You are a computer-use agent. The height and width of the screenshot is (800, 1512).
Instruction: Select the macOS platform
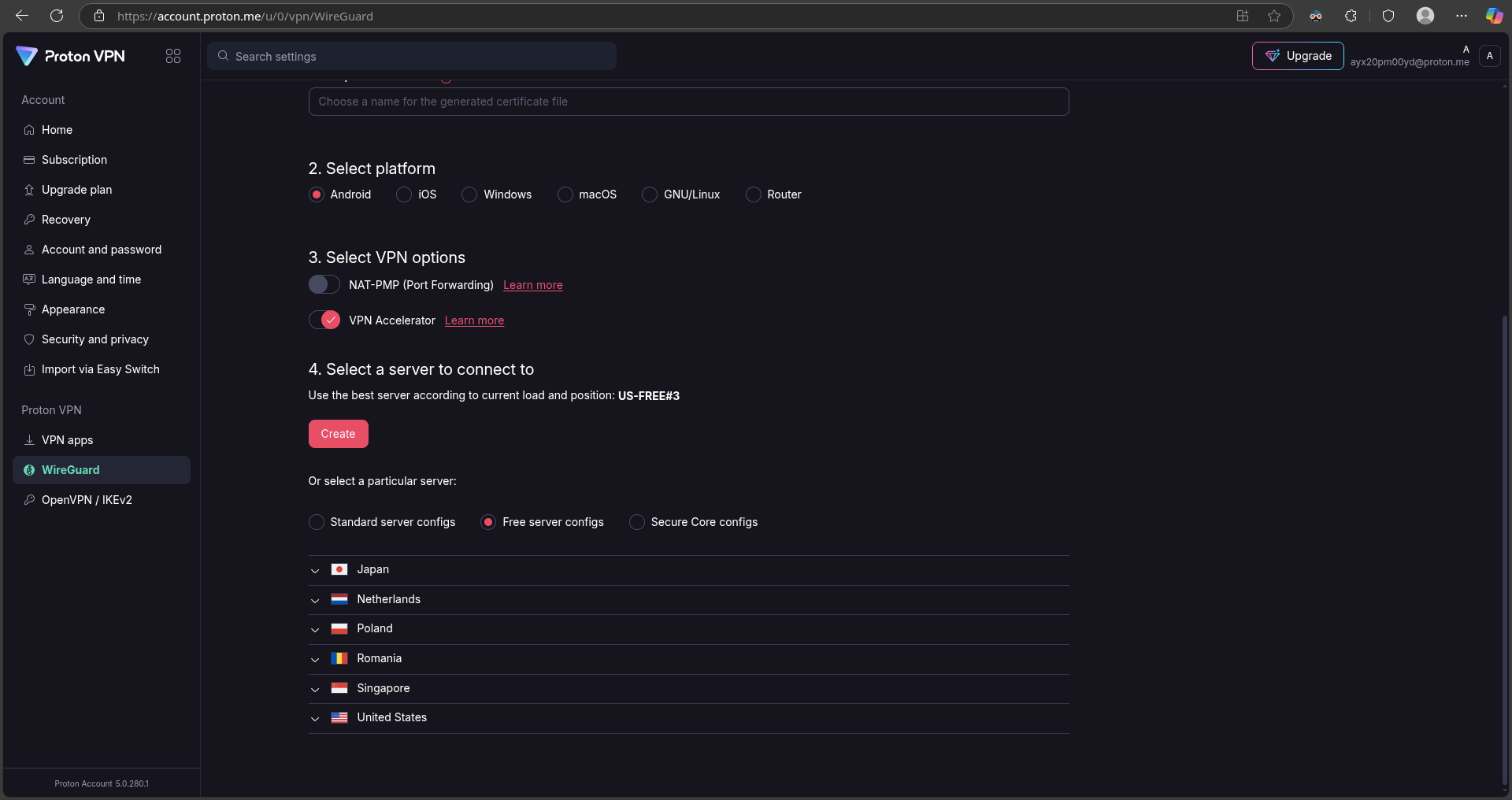coord(565,194)
